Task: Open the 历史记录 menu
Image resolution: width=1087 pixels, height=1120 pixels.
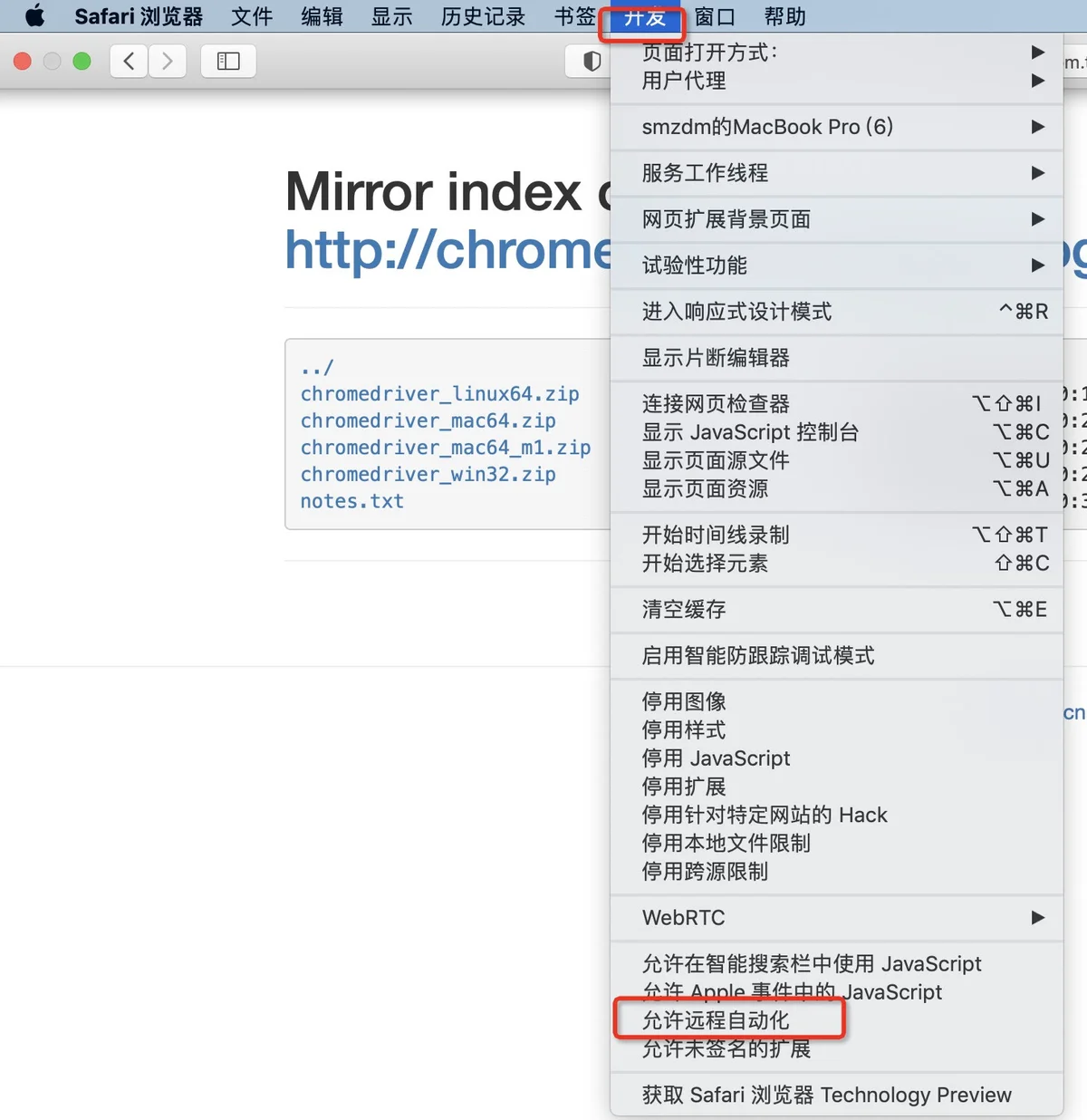Action: coord(483,16)
